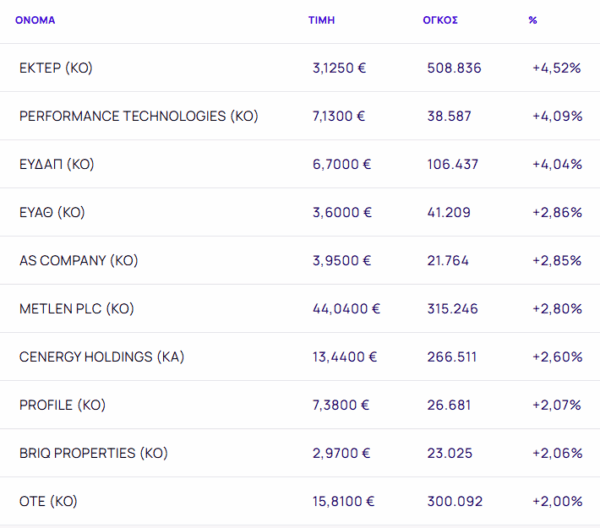Sort by ΟΓΚΟΣ column header
Image resolution: width=600 pixels, height=528 pixels.
click(440, 20)
